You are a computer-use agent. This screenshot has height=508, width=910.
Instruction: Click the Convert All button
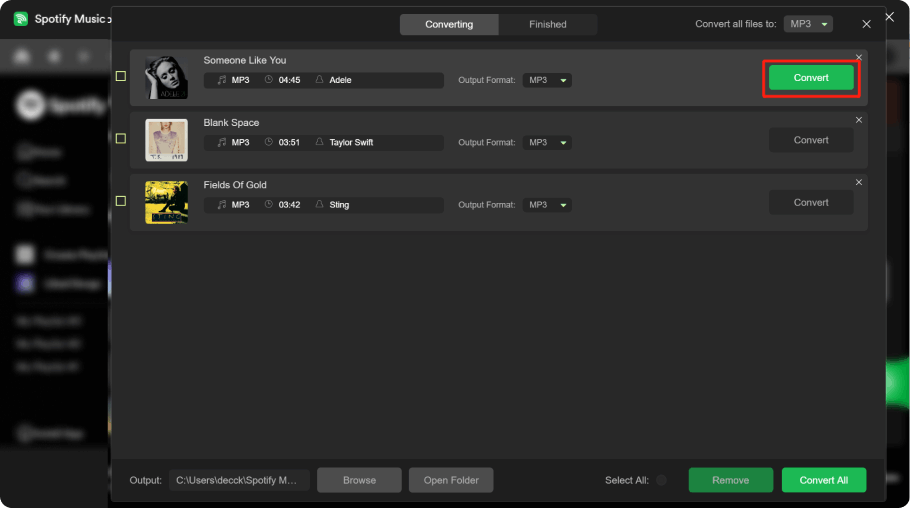click(824, 480)
